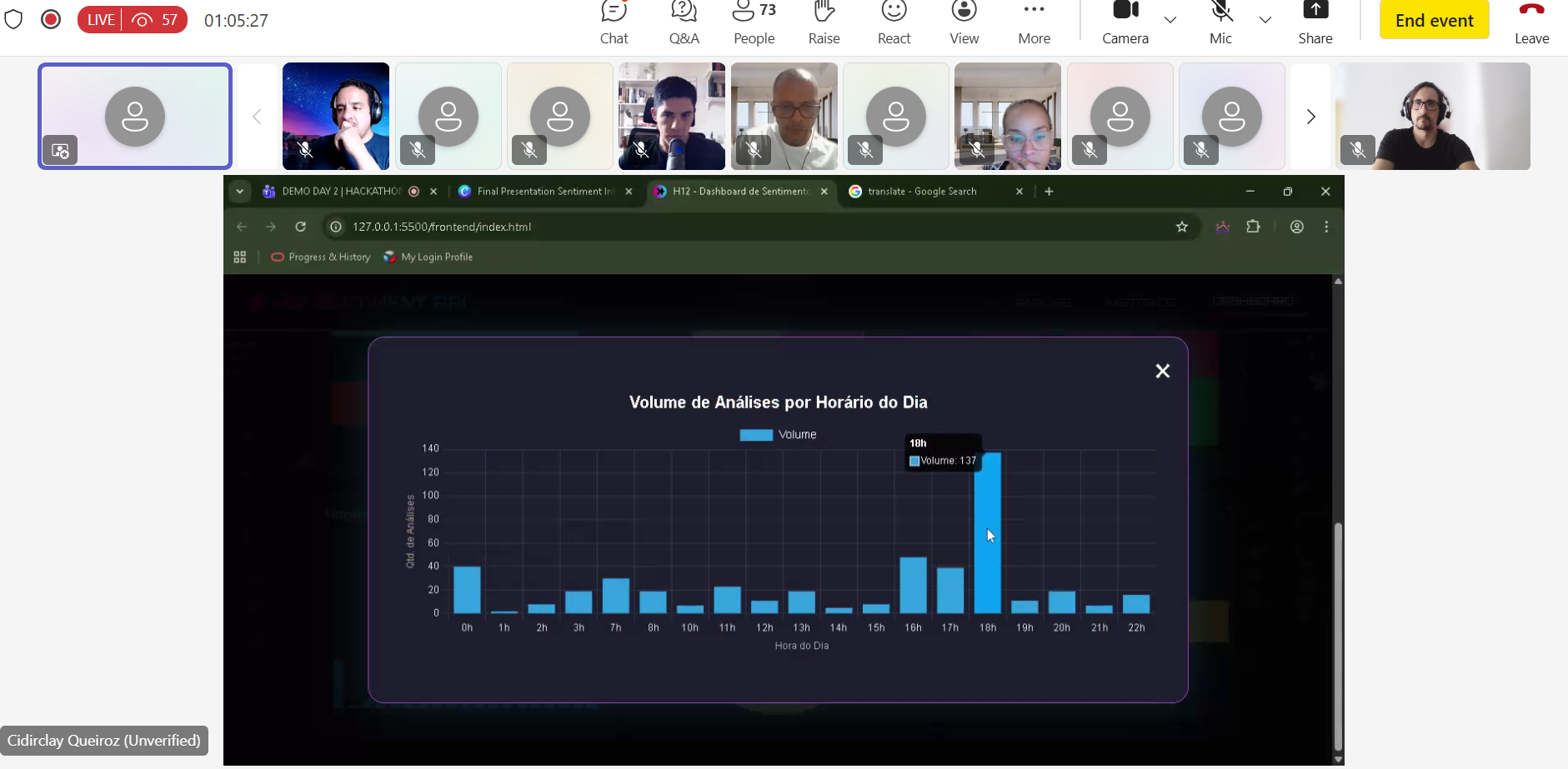Click the End event button

(x=1434, y=20)
